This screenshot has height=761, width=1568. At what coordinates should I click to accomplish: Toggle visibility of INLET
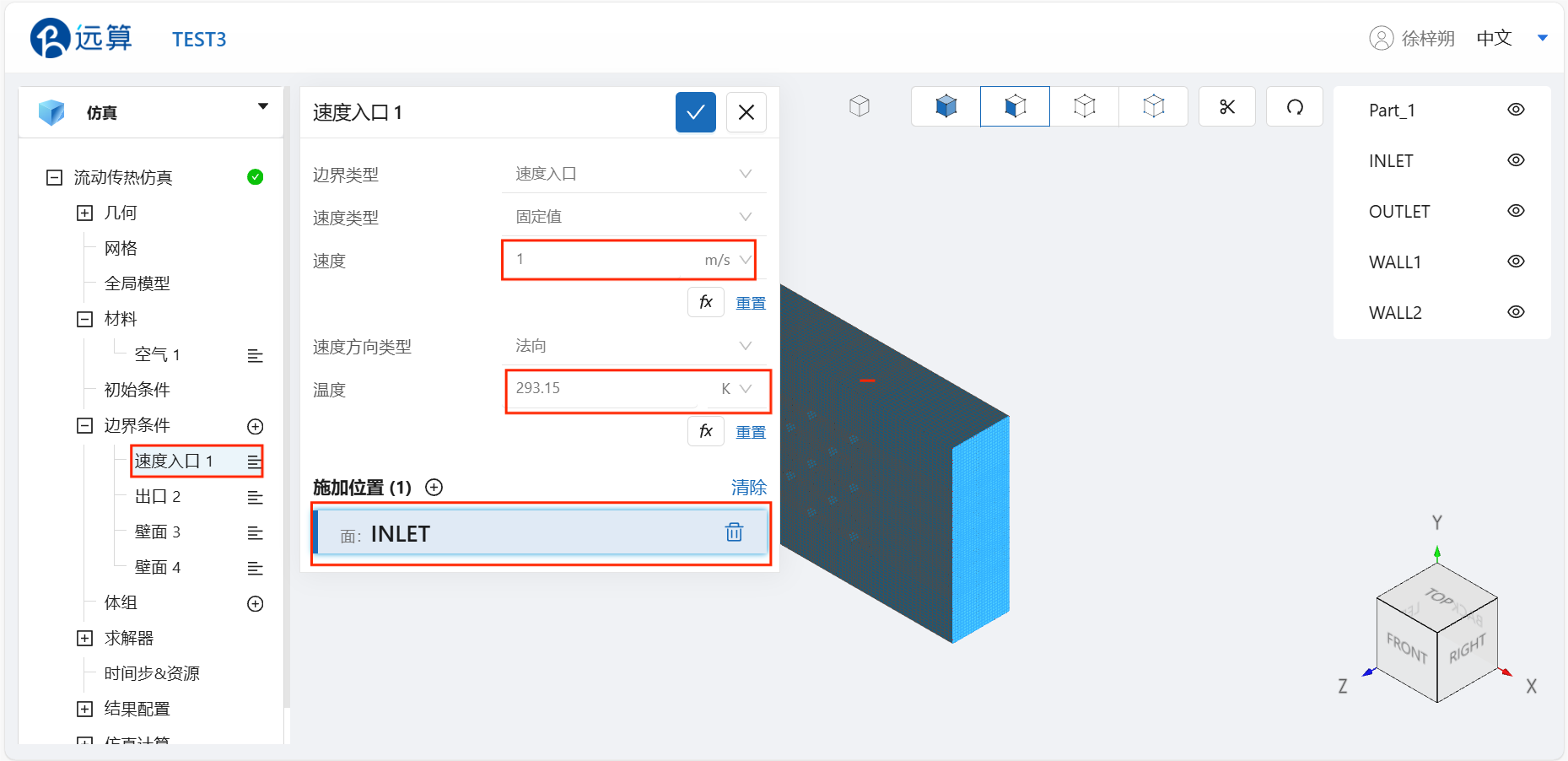coord(1516,160)
